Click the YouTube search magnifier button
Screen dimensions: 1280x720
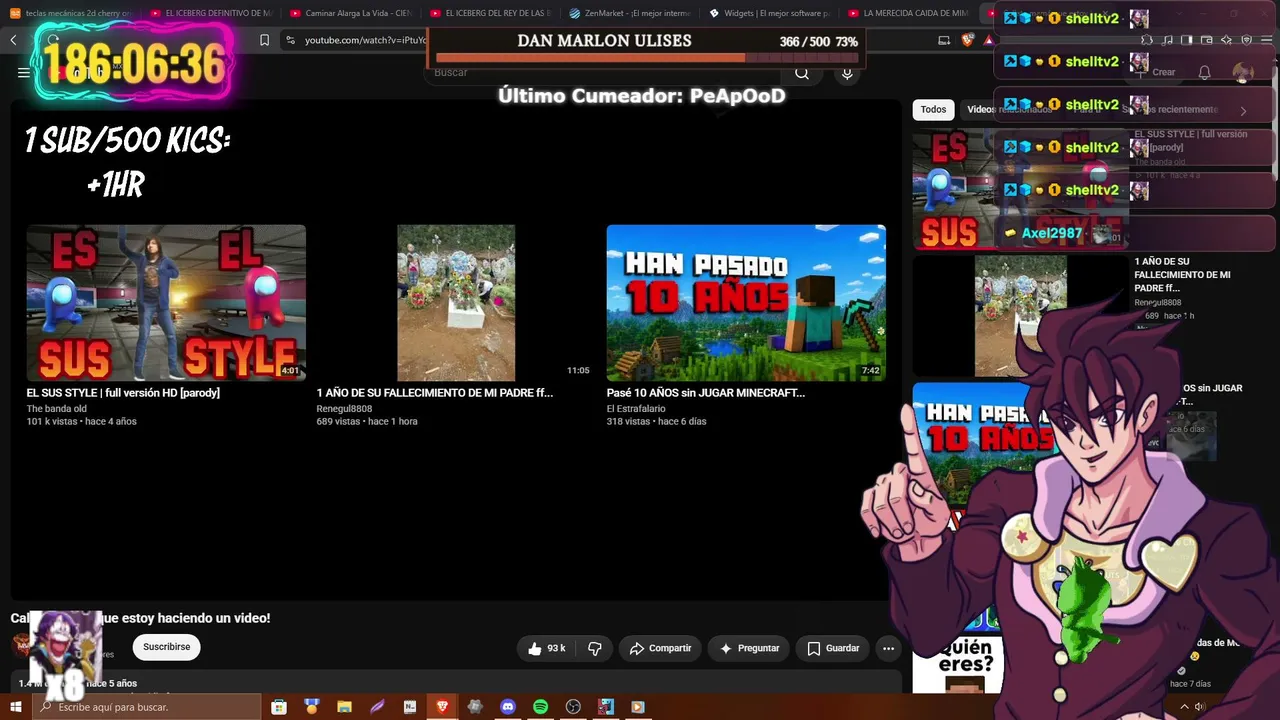[802, 73]
